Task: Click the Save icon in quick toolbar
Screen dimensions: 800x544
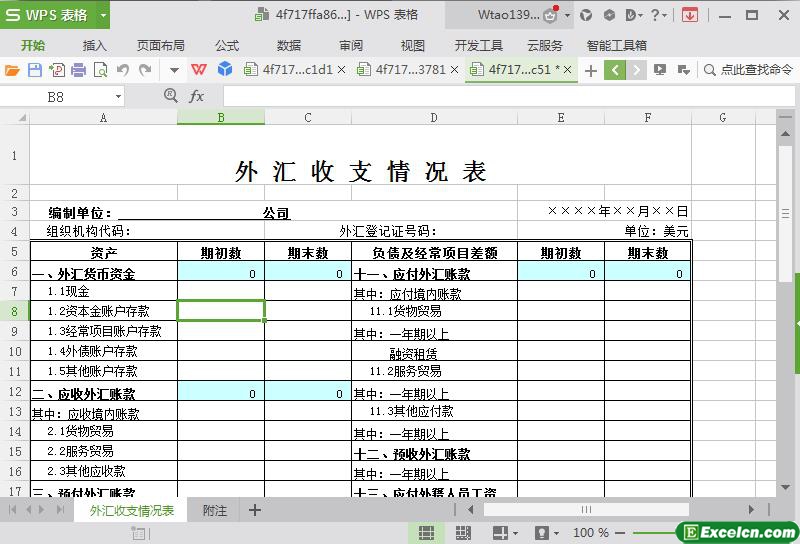Action: [34, 70]
